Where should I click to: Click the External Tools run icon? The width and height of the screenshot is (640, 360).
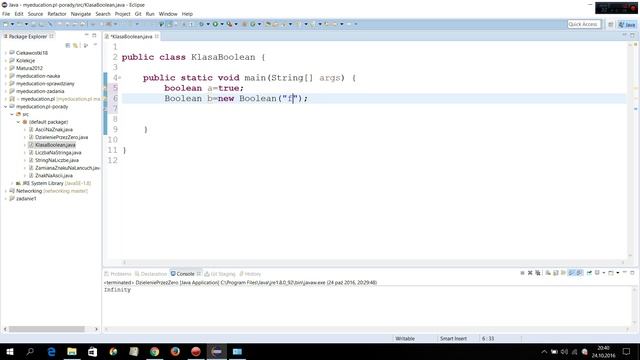pyautogui.click(x=229, y=24)
